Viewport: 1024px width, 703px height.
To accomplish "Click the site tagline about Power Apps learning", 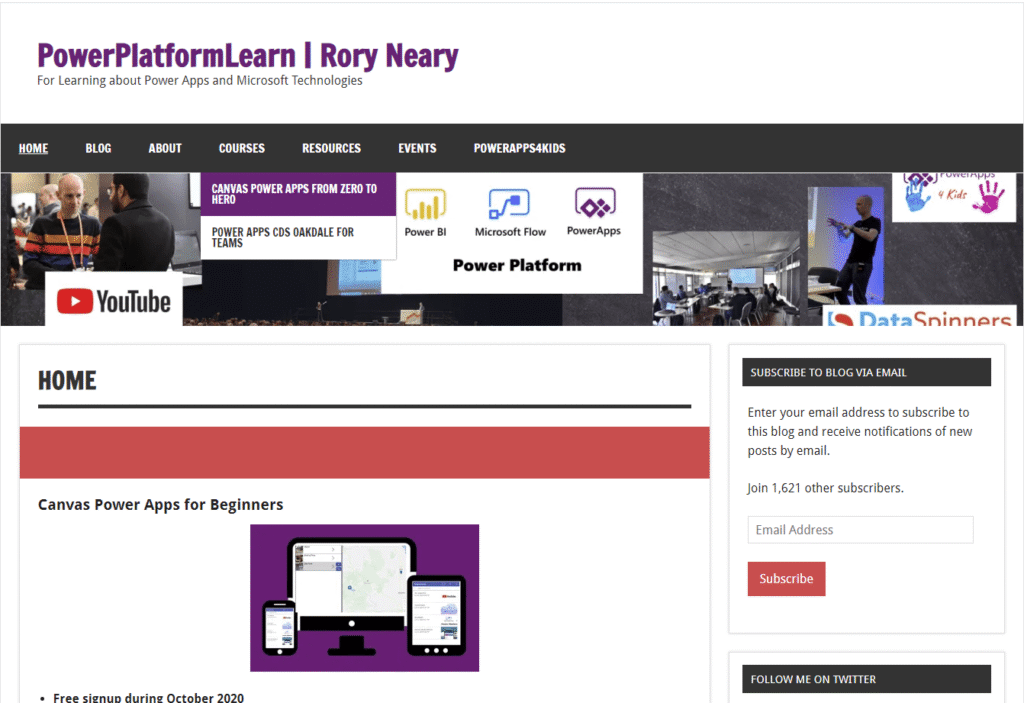I will coord(200,80).
